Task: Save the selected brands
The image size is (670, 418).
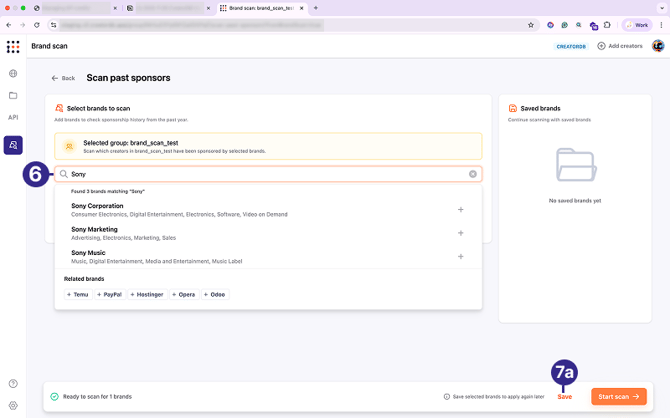Action: pos(565,397)
